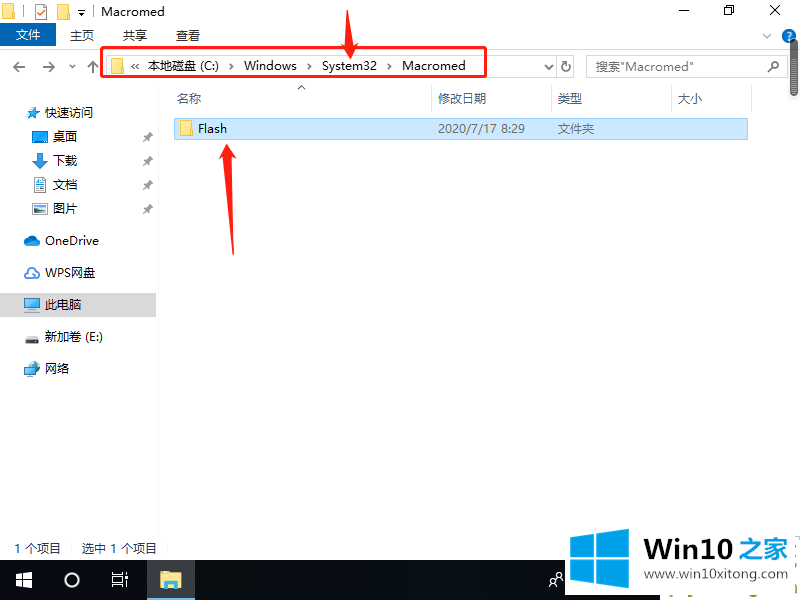Click the title bar properties checkmark icon
Screen dimensions: 800x600
click(41, 11)
